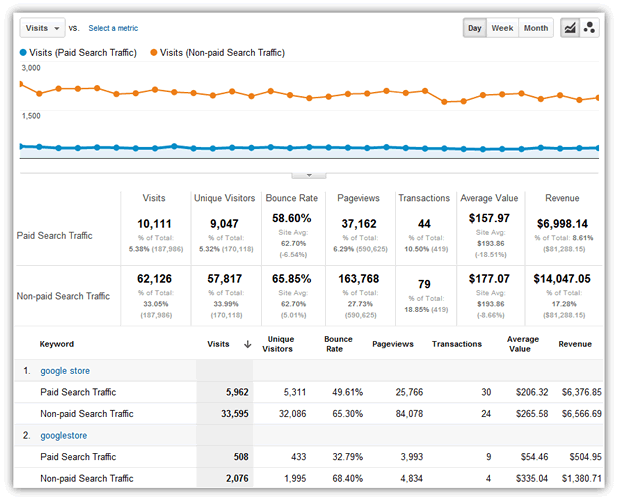Select the Week interval toggle
Viewport: 620px width, 502px height.
coord(503,28)
